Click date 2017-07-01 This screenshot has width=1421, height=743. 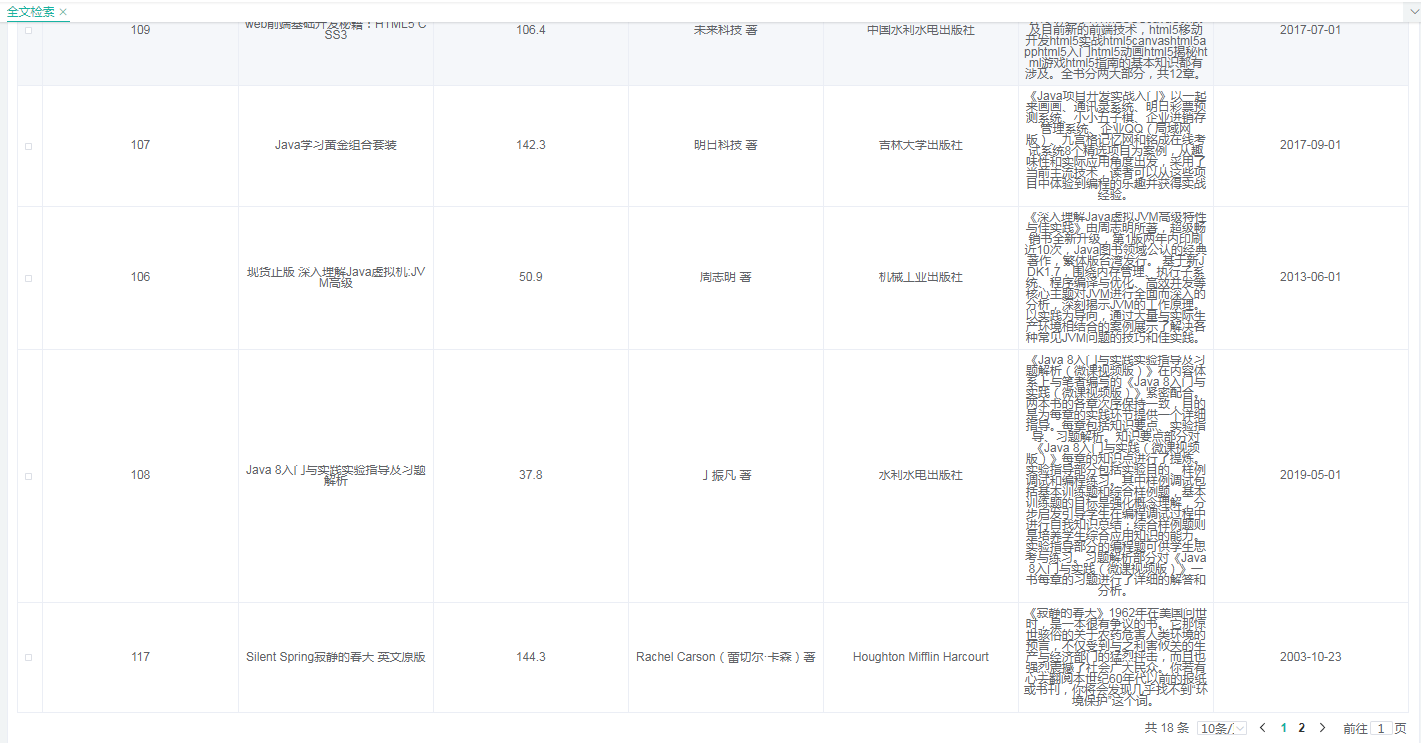coord(1310,30)
